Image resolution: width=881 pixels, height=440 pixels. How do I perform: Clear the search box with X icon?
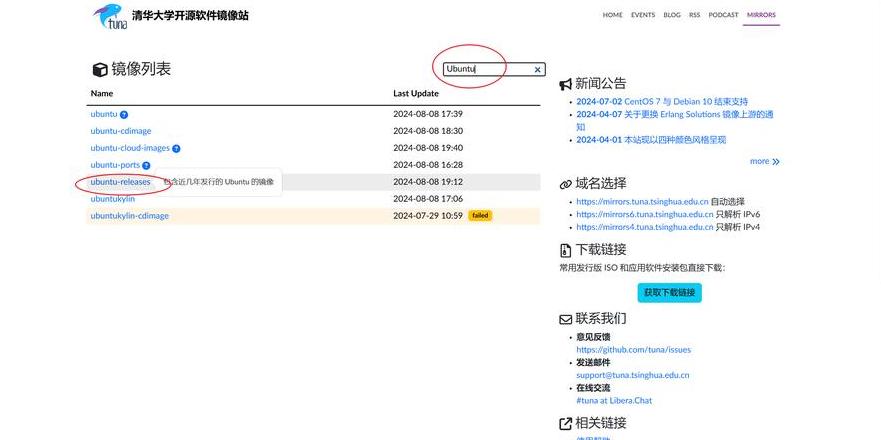(x=537, y=70)
